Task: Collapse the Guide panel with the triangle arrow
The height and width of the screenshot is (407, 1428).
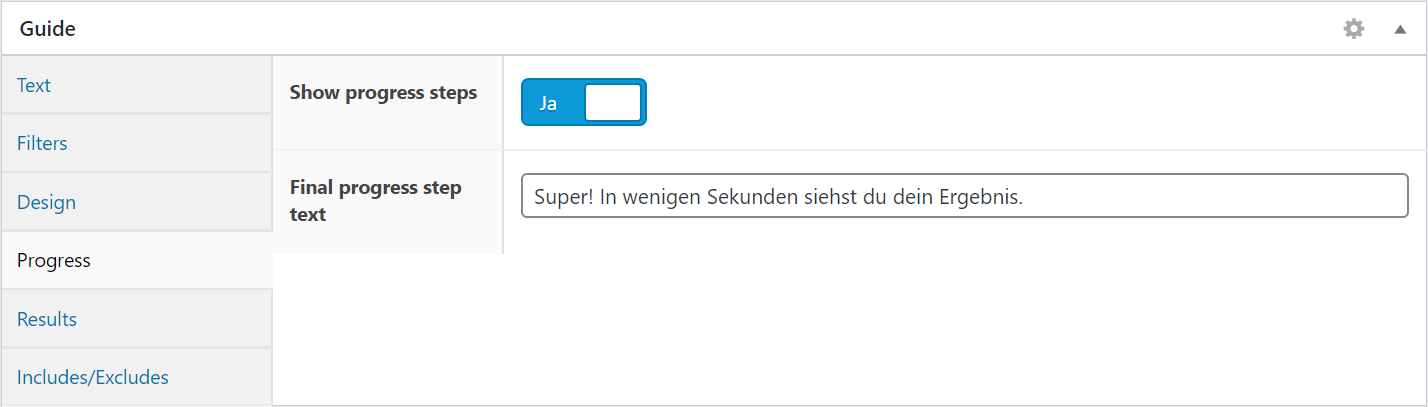Action: (1400, 30)
